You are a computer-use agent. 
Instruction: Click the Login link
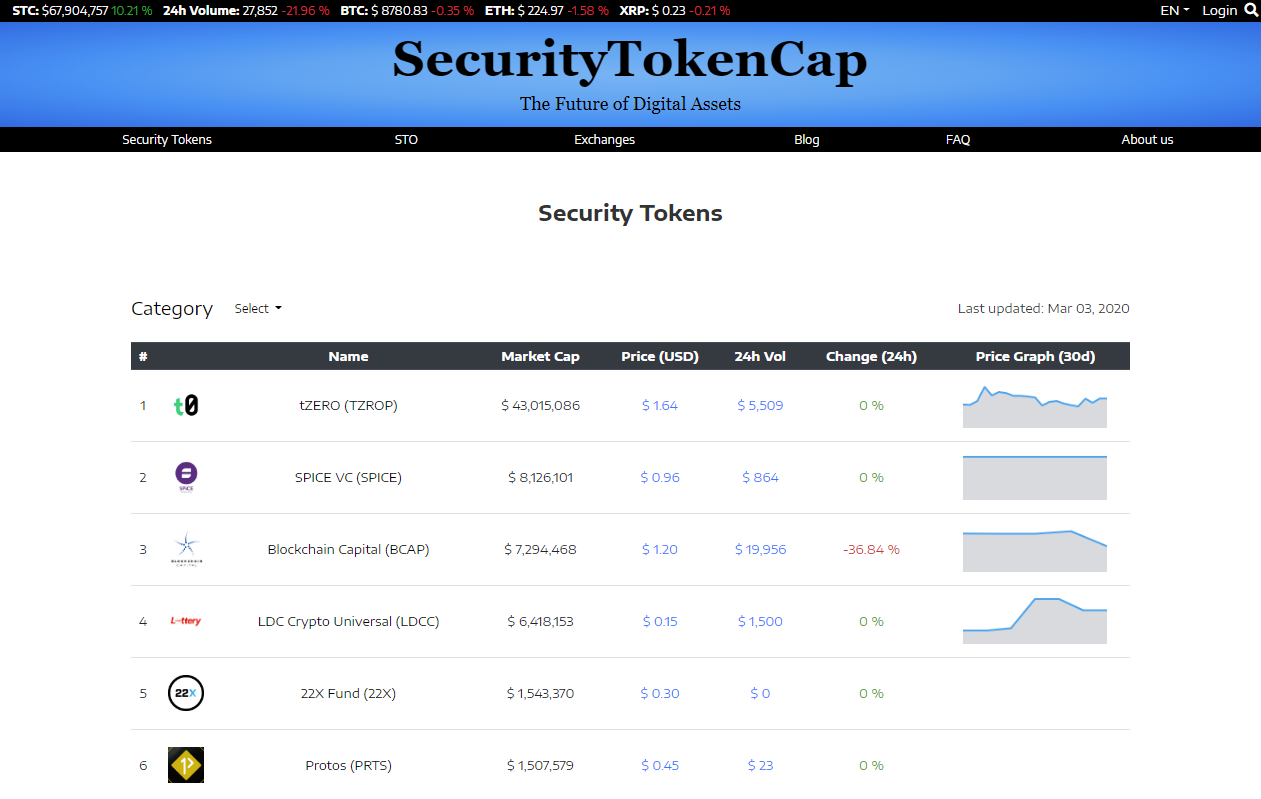point(1219,10)
